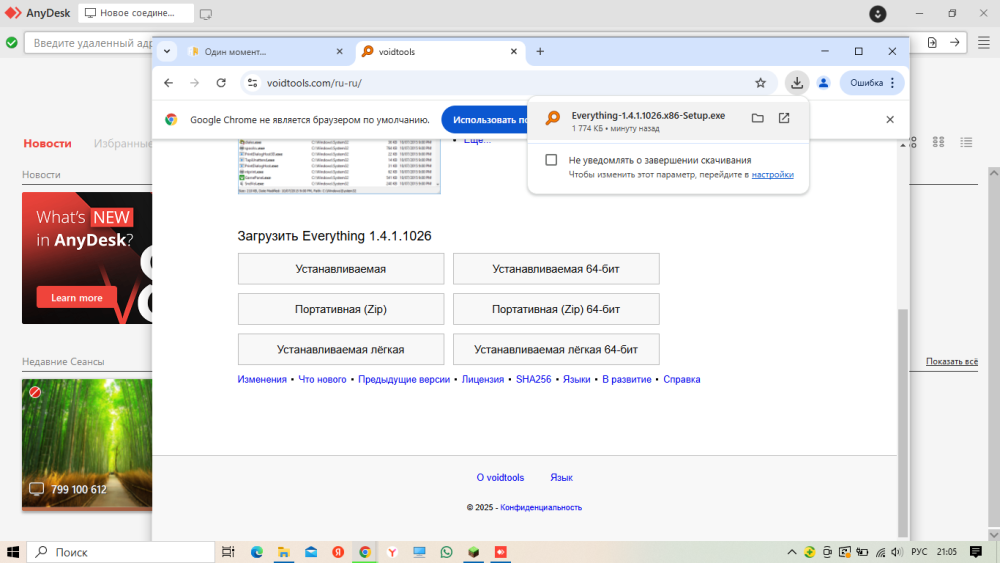Image resolution: width=1000 pixels, height=563 pixels.
Task: Open the 'Изменения' link
Action: tap(262, 379)
